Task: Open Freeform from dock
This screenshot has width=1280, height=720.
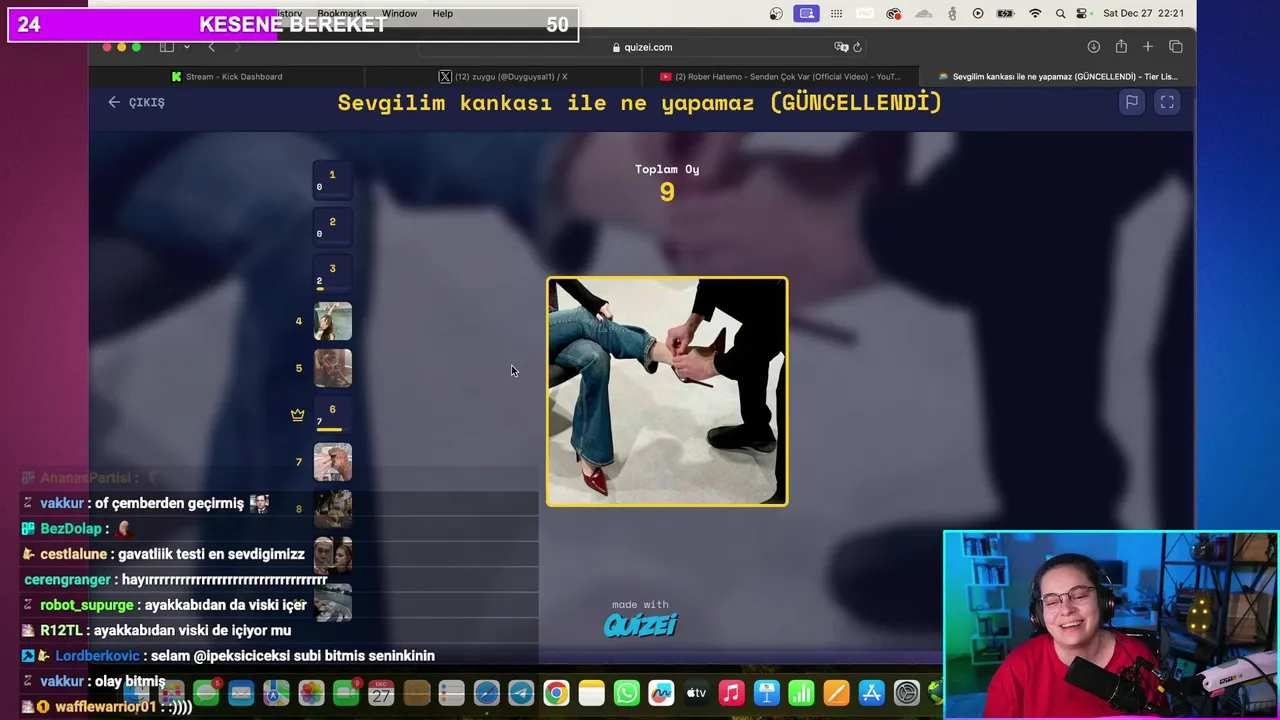Action: [x=661, y=693]
